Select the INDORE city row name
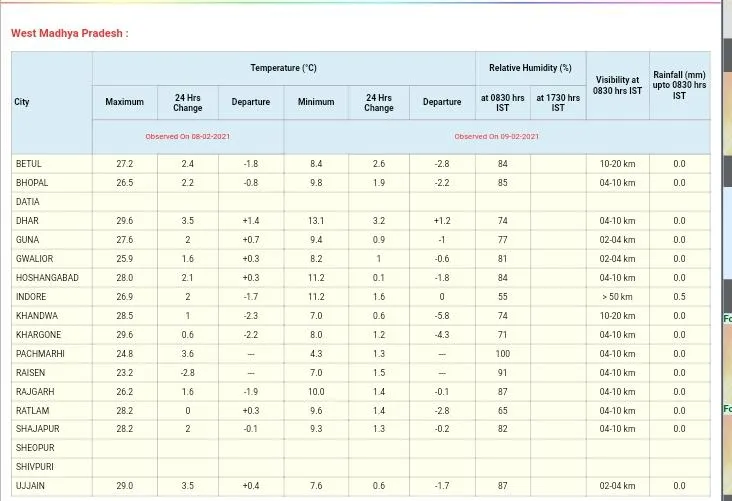This screenshot has height=501, width=732. point(31,297)
